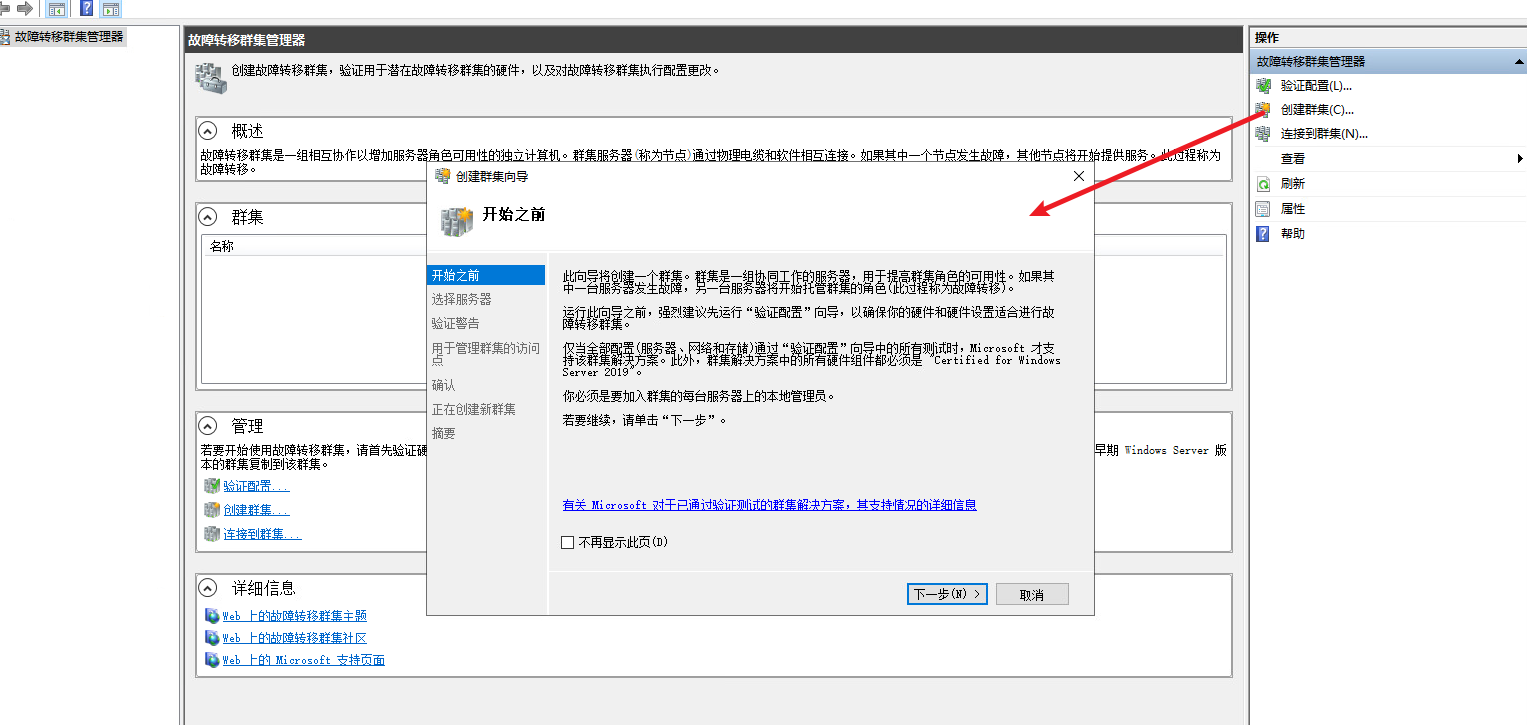Click the green 刷新 refresh icon
The image size is (1527, 725).
(1263, 184)
